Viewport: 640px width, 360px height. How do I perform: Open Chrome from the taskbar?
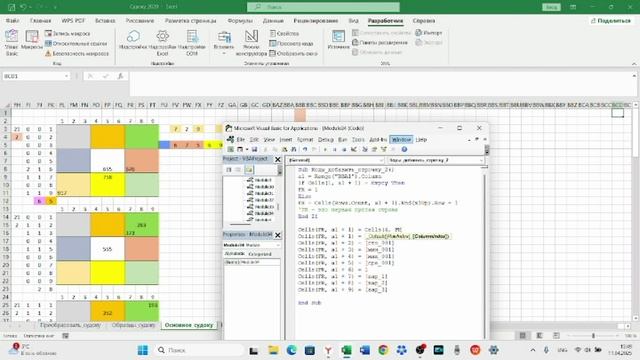tap(383, 350)
